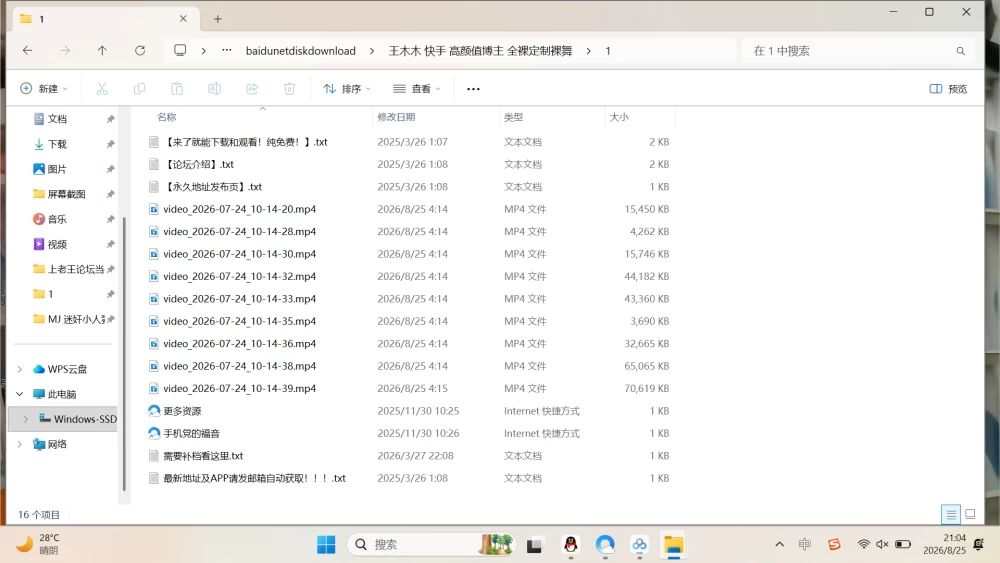Collapse the 此电脑 tree node
1000x563 pixels.
pyautogui.click(x=20, y=394)
